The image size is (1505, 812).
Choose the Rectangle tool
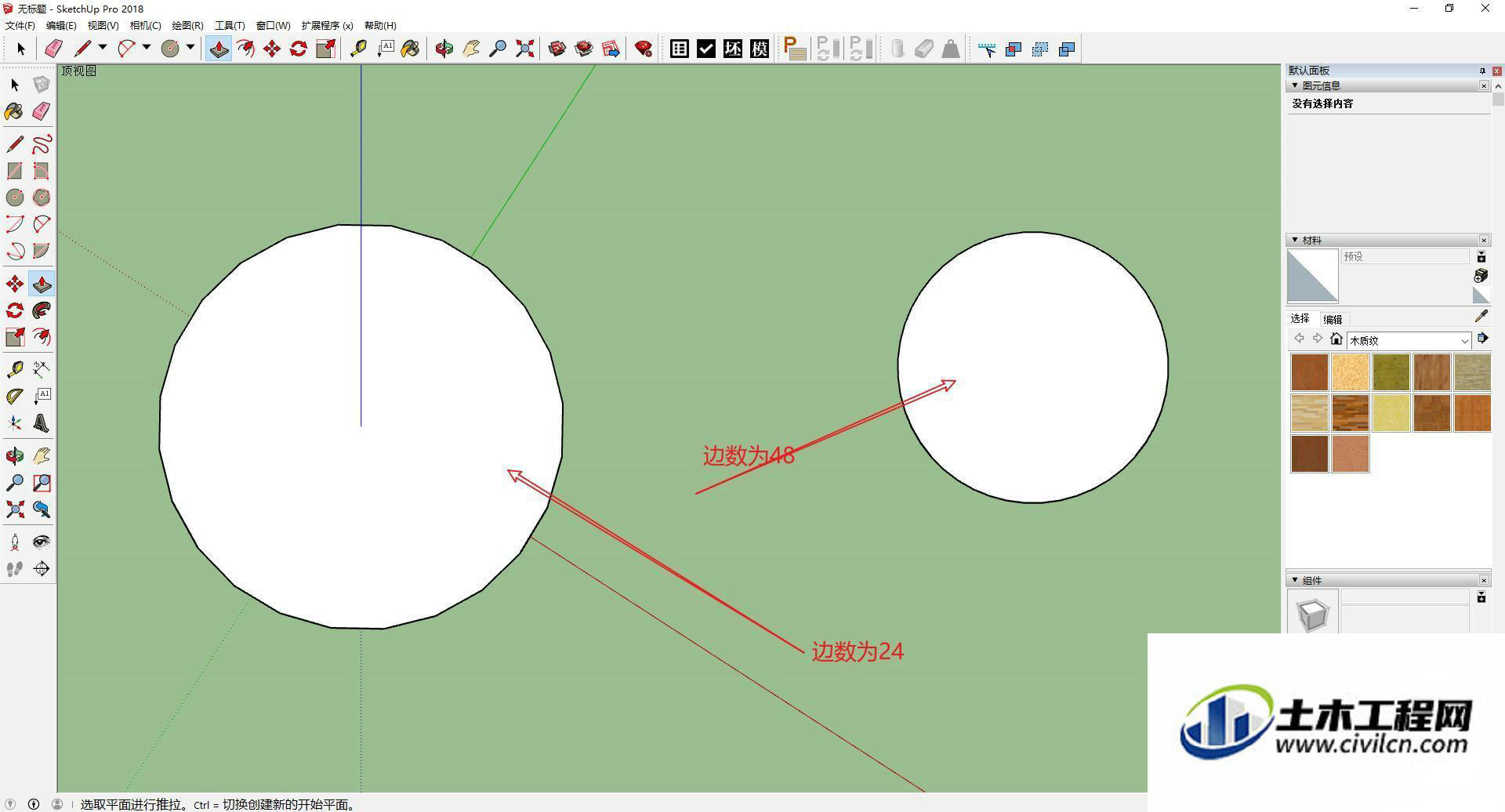point(14,171)
